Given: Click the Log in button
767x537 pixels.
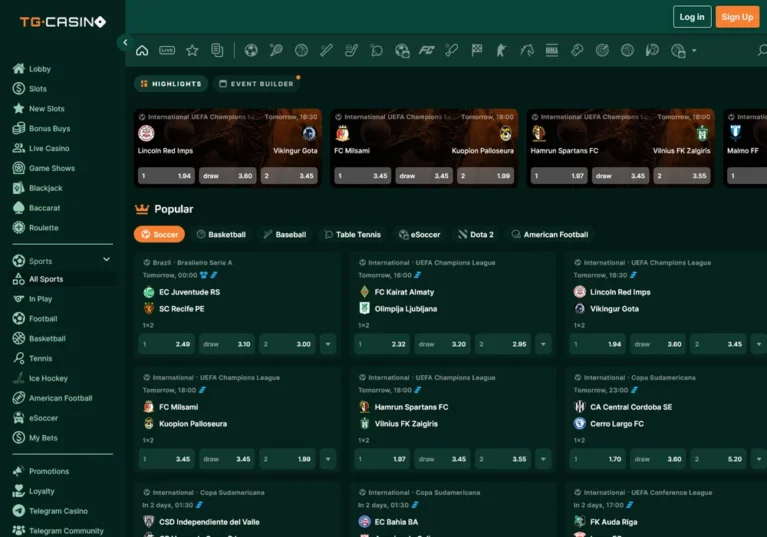Looking at the screenshot, I should (691, 17).
